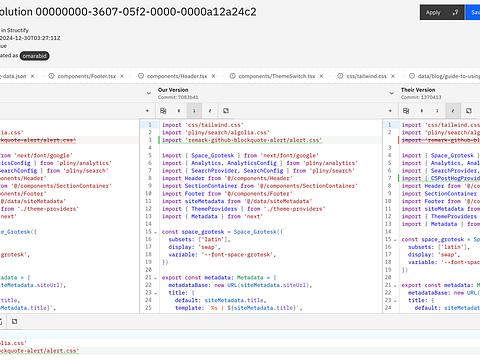Click the ThemeProviders import line in Our Version
Image resolution: width=480 pixels, height=360 pixels.
[x=243, y=209]
